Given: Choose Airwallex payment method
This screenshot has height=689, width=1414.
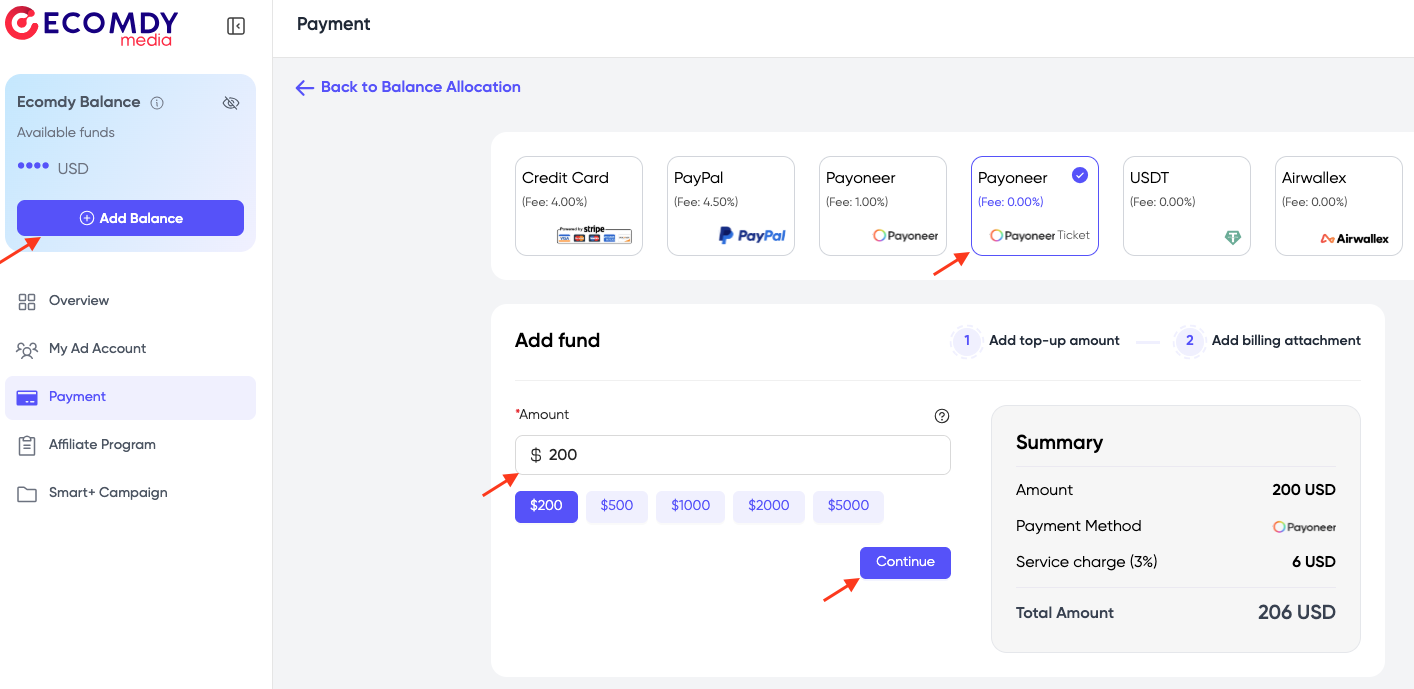Looking at the screenshot, I should 1338,206.
